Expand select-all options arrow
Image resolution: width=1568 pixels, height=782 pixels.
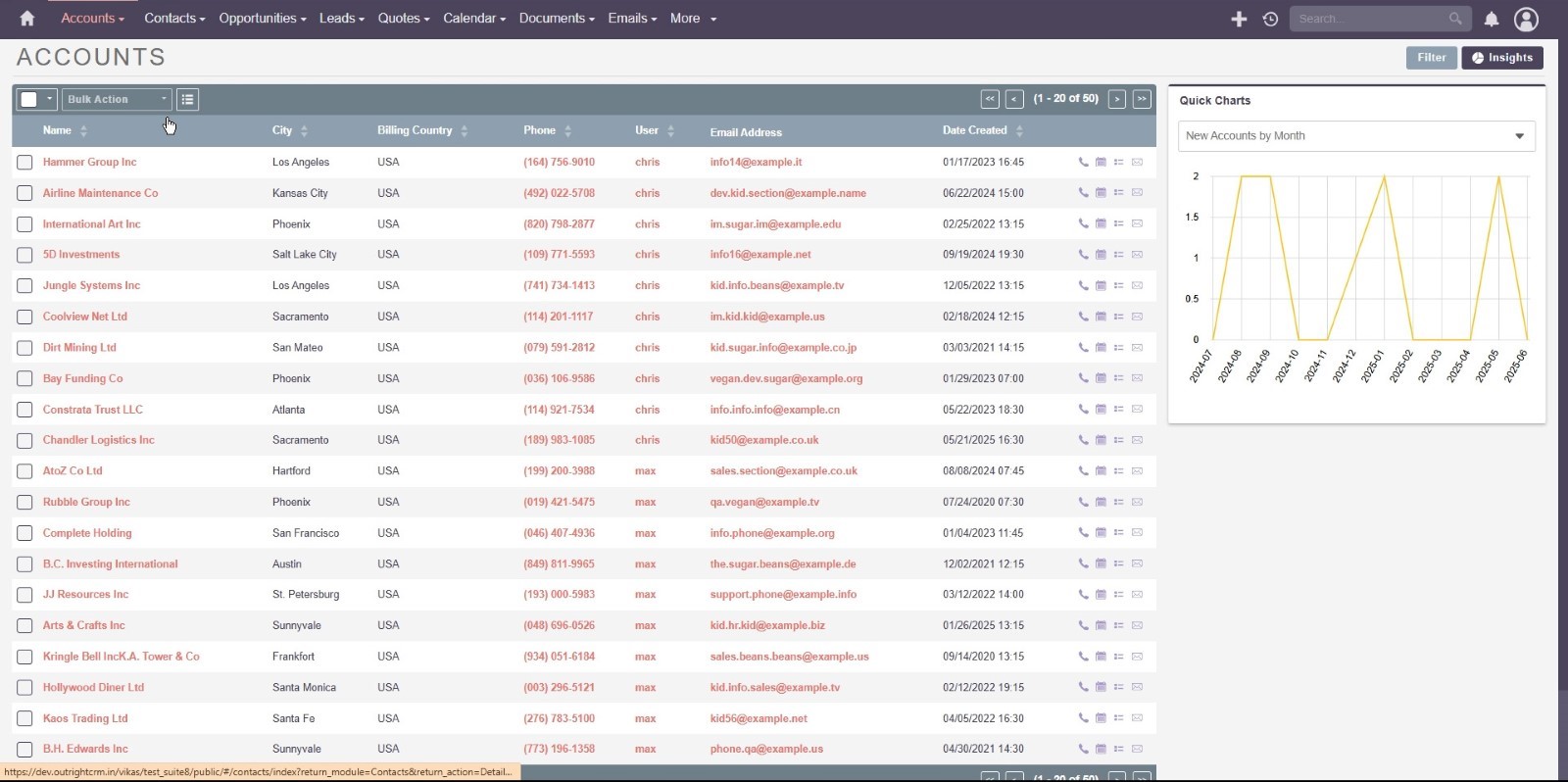click(x=49, y=99)
